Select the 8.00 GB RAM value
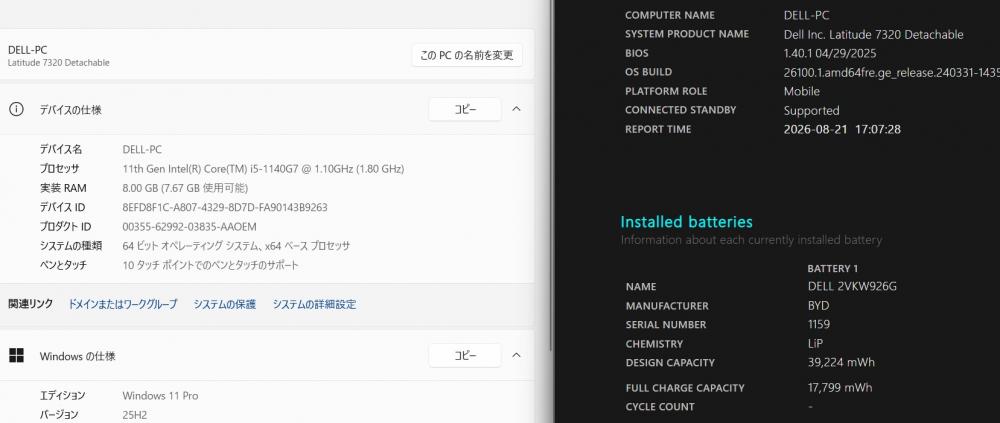 (185, 188)
